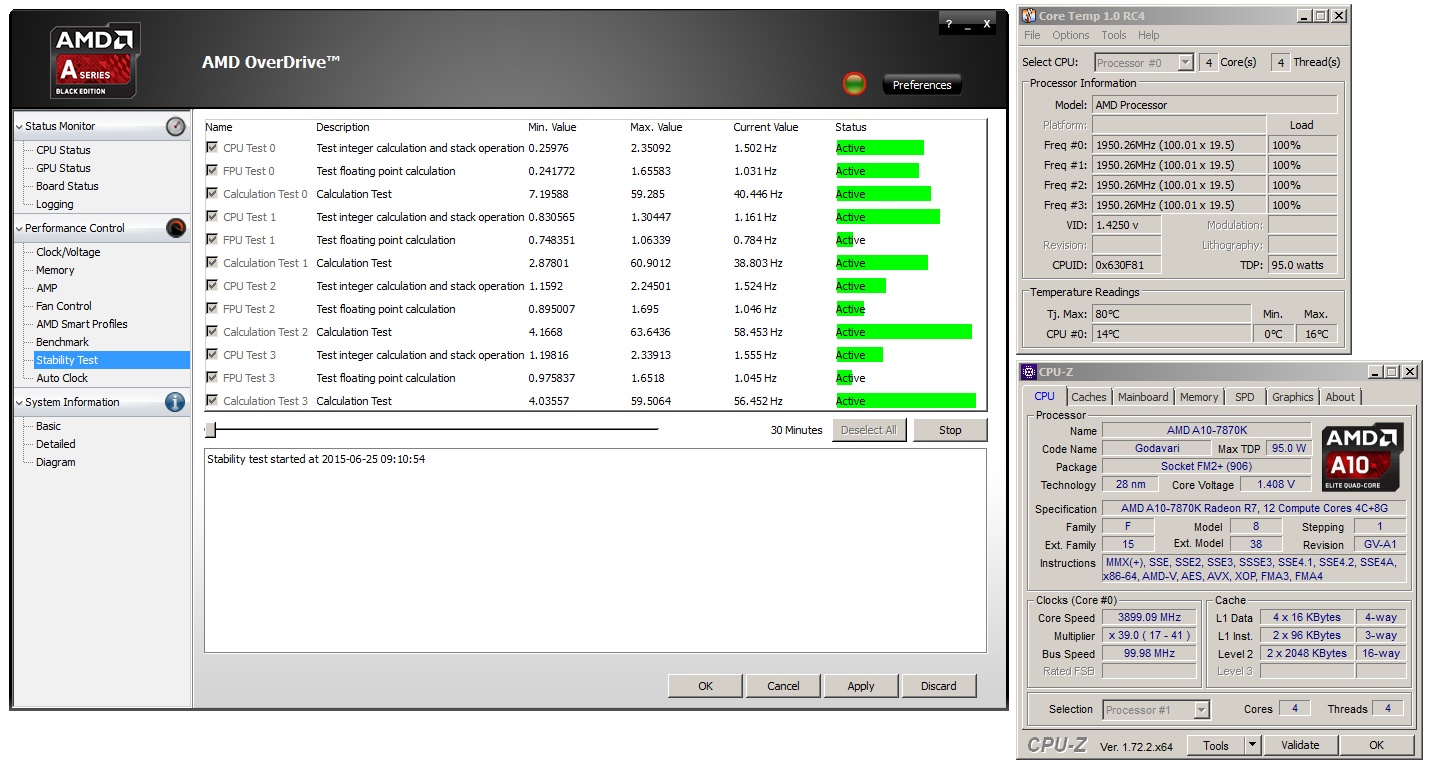Click the Apply button in OverDrive
This screenshot has height=767, width=1432.
861,686
